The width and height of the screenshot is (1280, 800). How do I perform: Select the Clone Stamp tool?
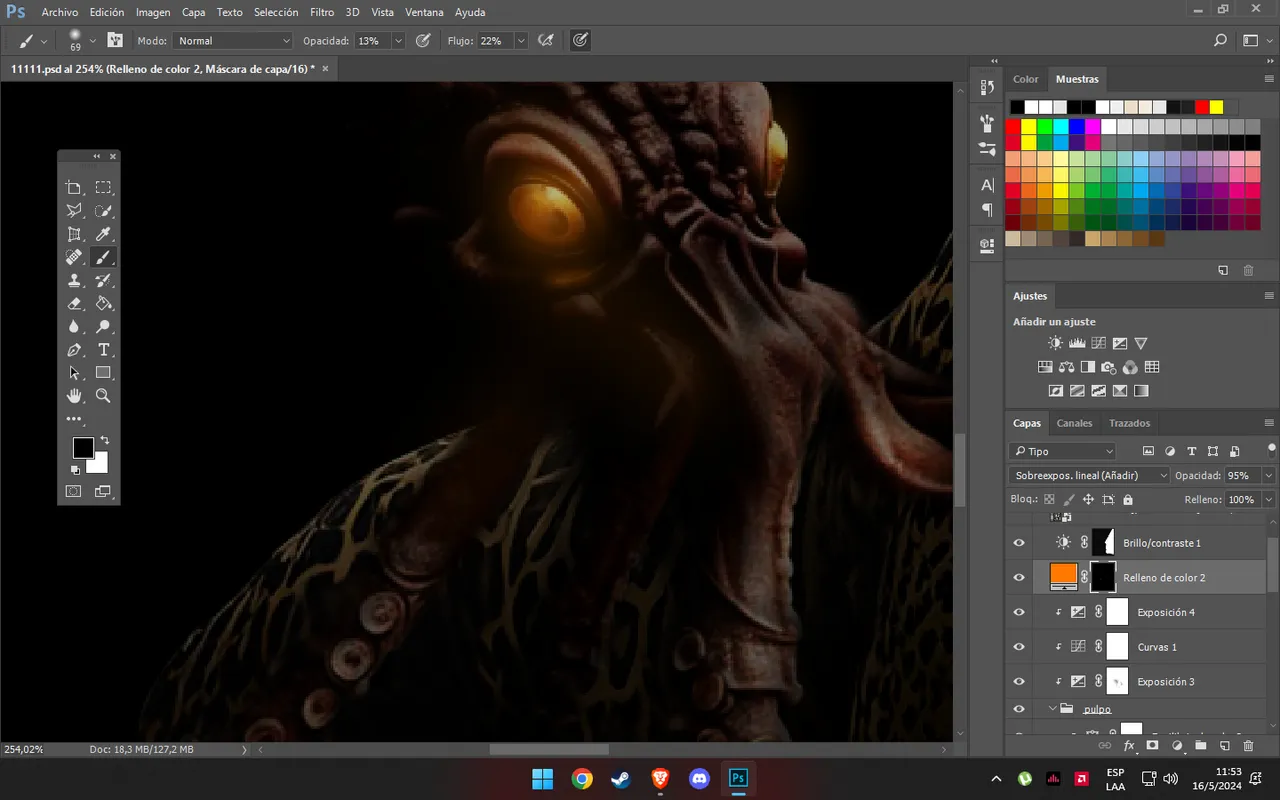coord(74,280)
